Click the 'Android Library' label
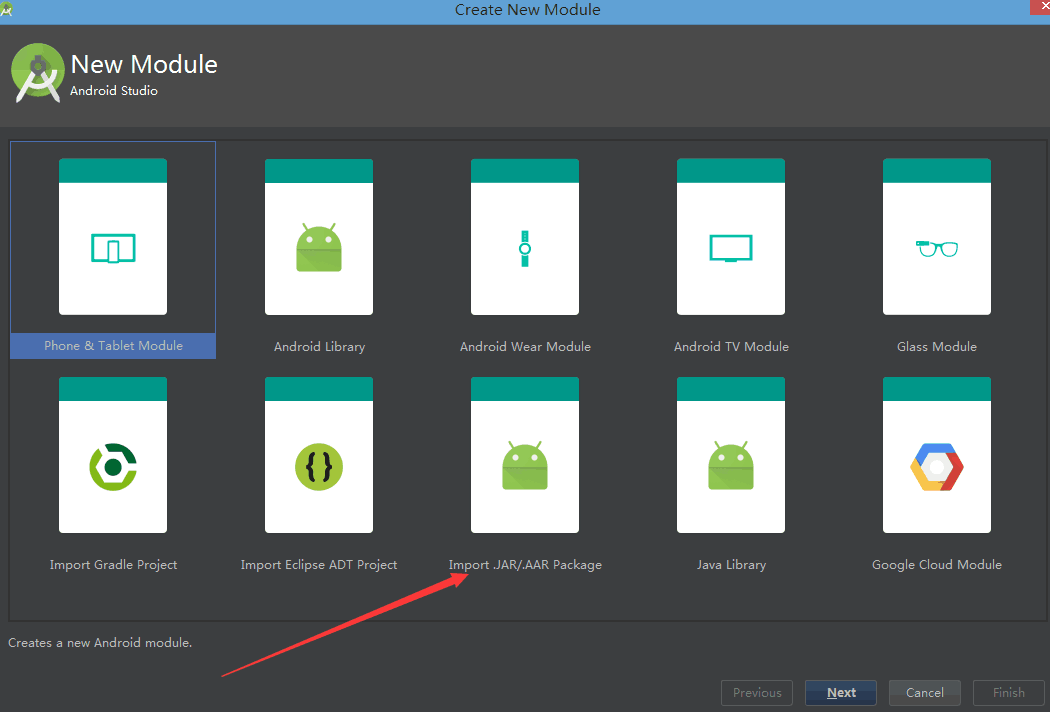Viewport: 1050px width, 712px height. point(319,346)
